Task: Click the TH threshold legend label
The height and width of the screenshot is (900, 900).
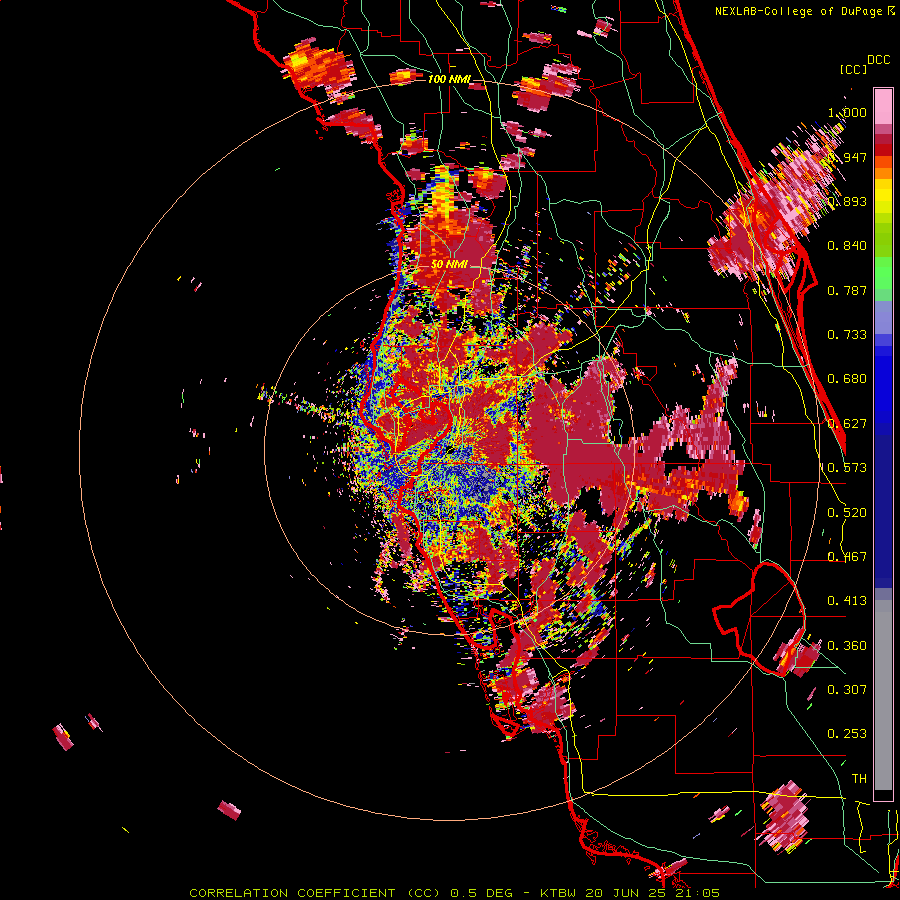Action: (x=859, y=779)
